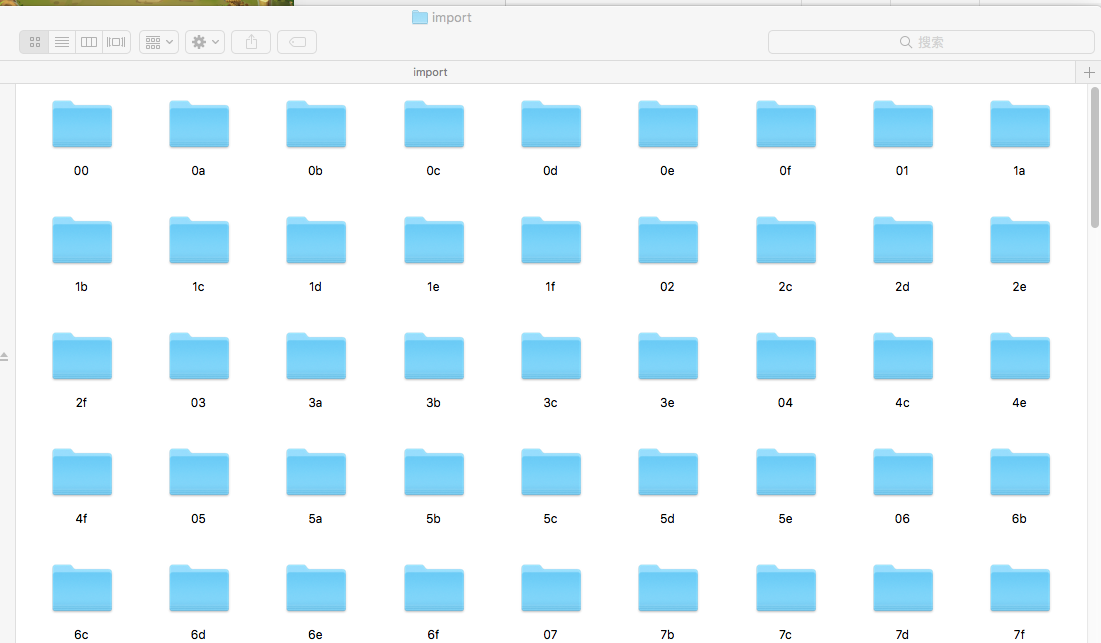Select folder 0b
1101x643 pixels.
click(316, 124)
